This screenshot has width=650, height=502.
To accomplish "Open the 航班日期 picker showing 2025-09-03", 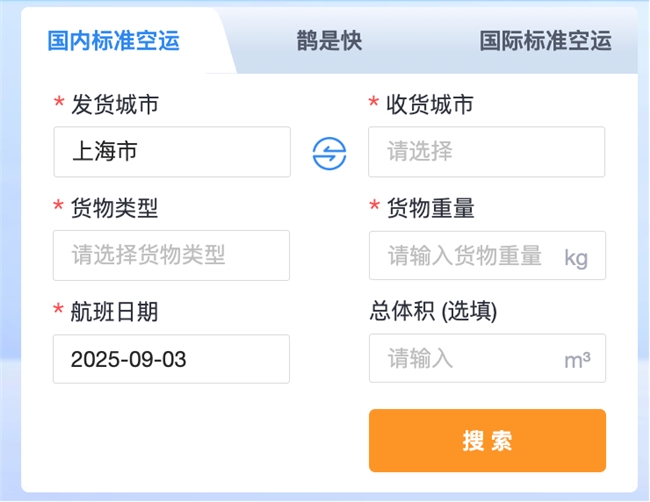I will [x=171, y=359].
